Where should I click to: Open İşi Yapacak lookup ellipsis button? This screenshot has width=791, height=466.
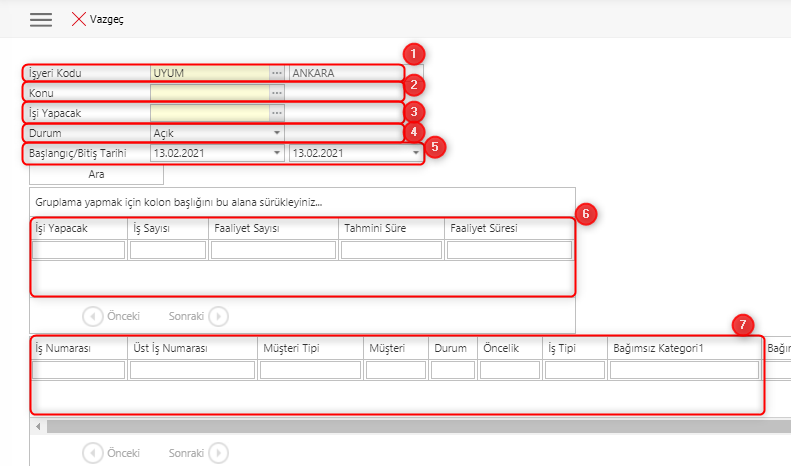(277, 113)
